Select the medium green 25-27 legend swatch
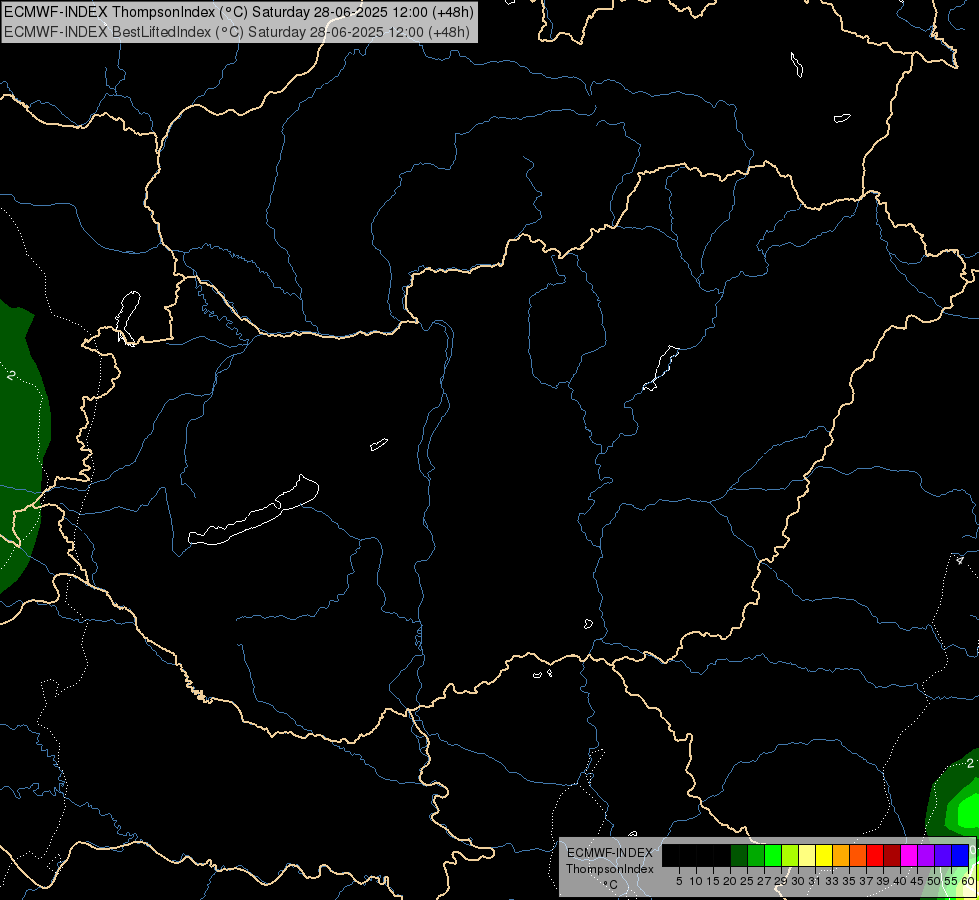Viewport: 979px width, 900px height. pos(756,856)
